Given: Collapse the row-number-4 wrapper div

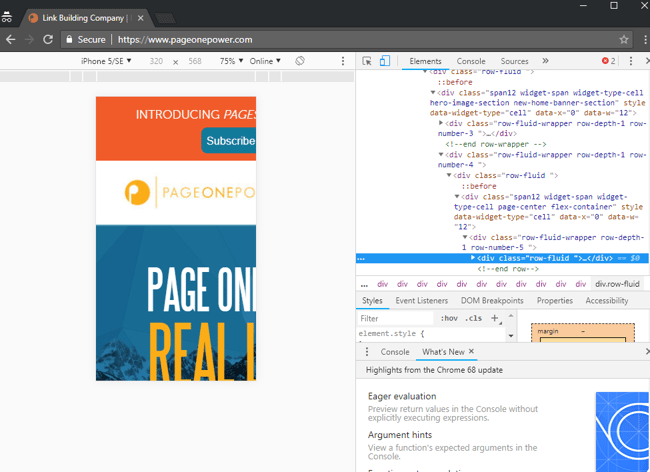Looking at the screenshot, I should [441, 155].
